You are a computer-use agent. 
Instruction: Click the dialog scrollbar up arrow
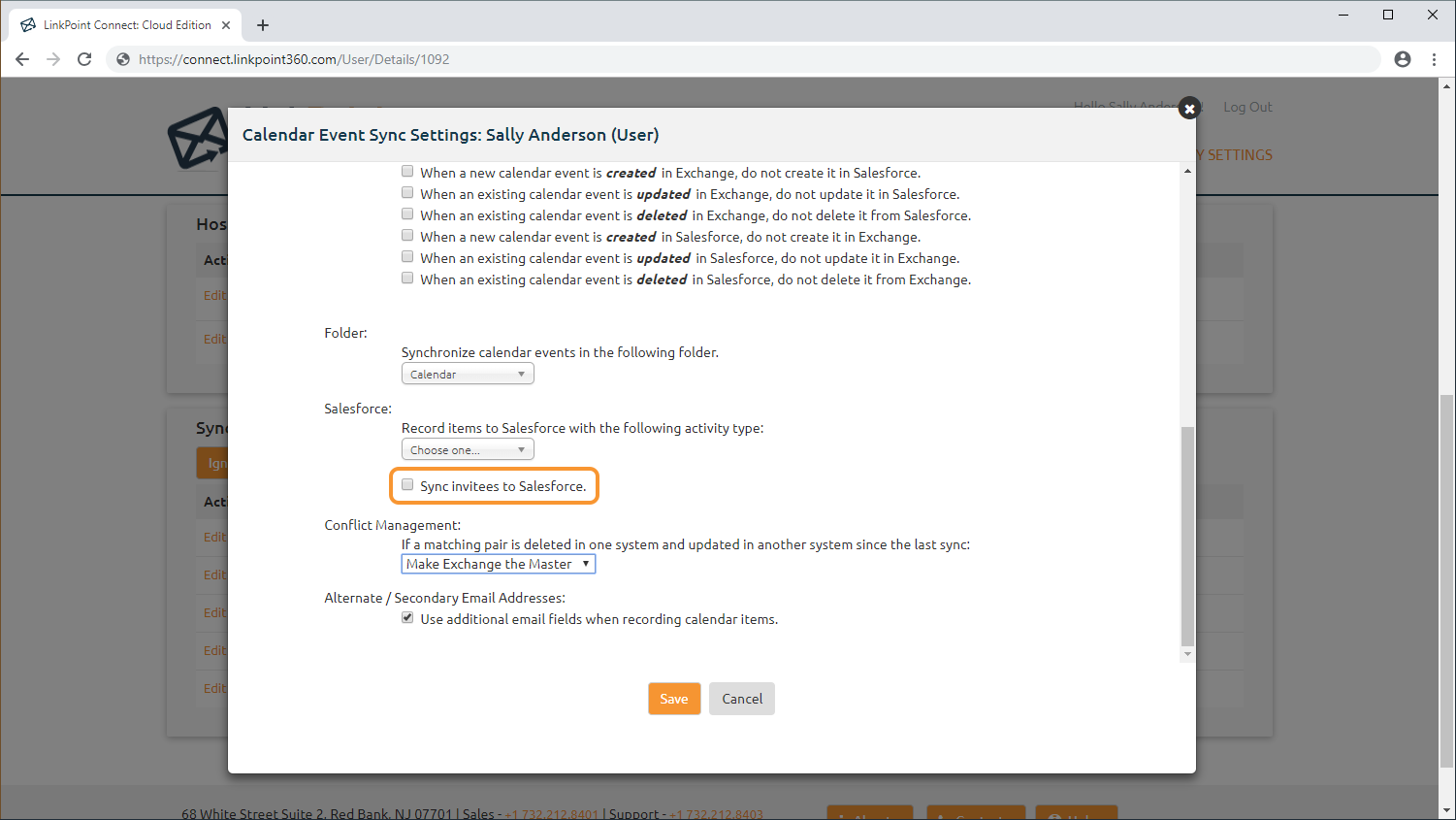point(1187,171)
